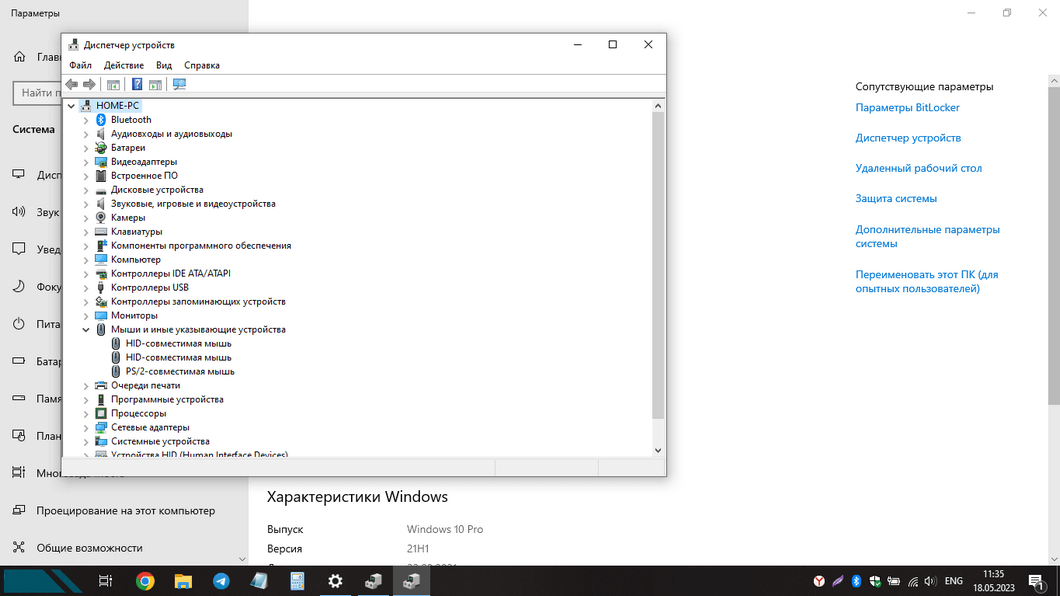
Task: Open the Действие menu
Action: (x=123, y=65)
